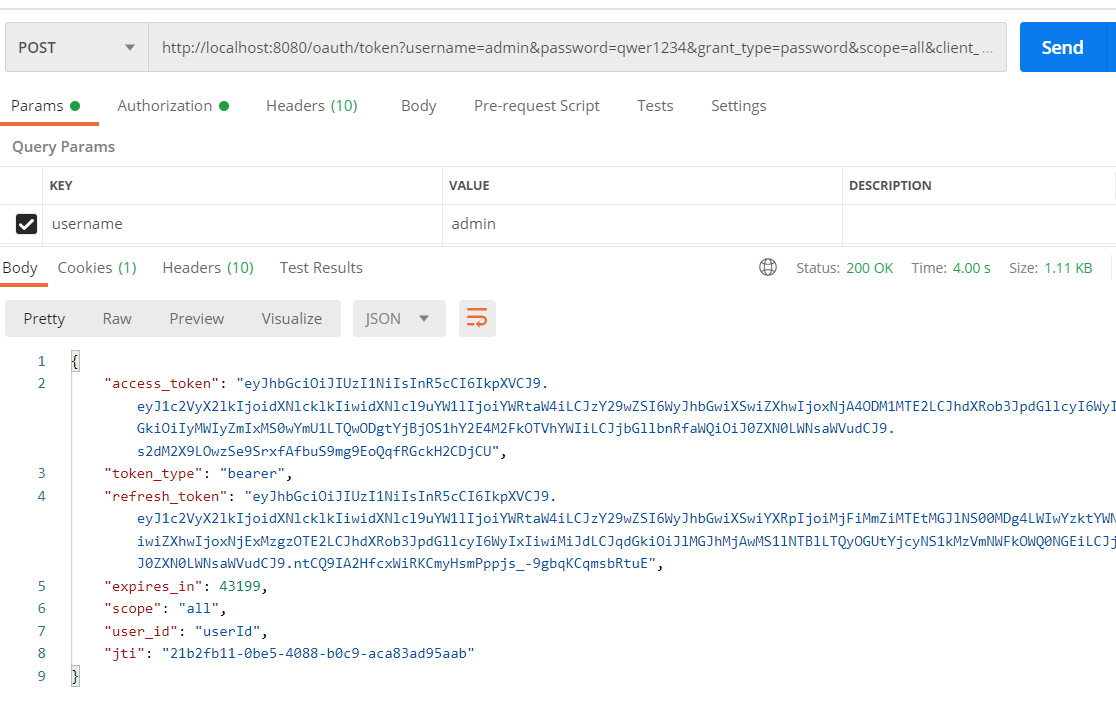
Task: Uncheck the username parameter checkbox
Action: tap(26, 224)
